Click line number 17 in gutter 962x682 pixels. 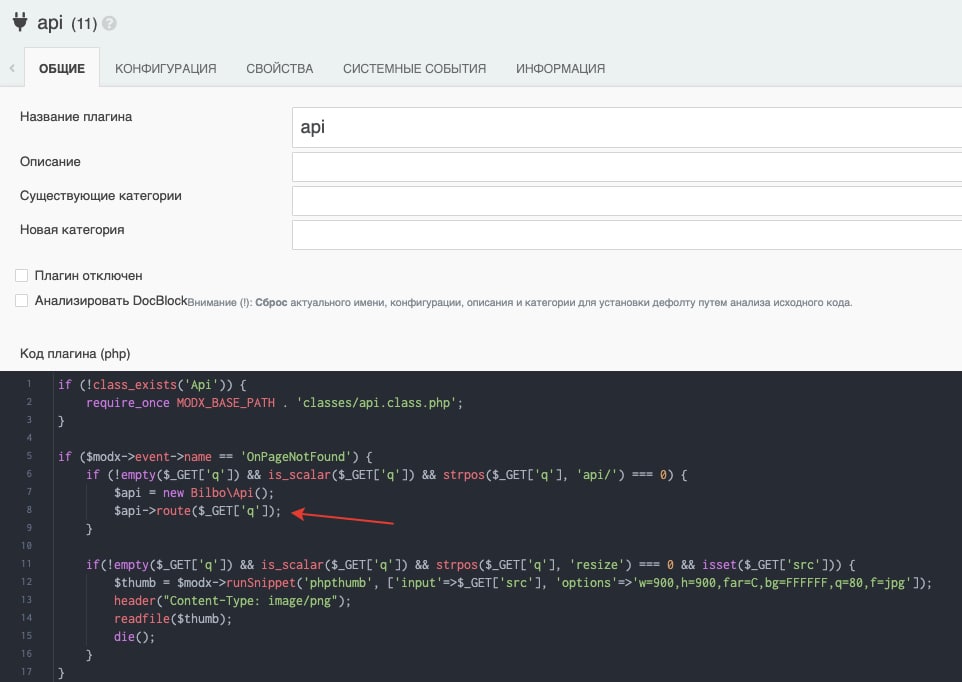click(26, 672)
